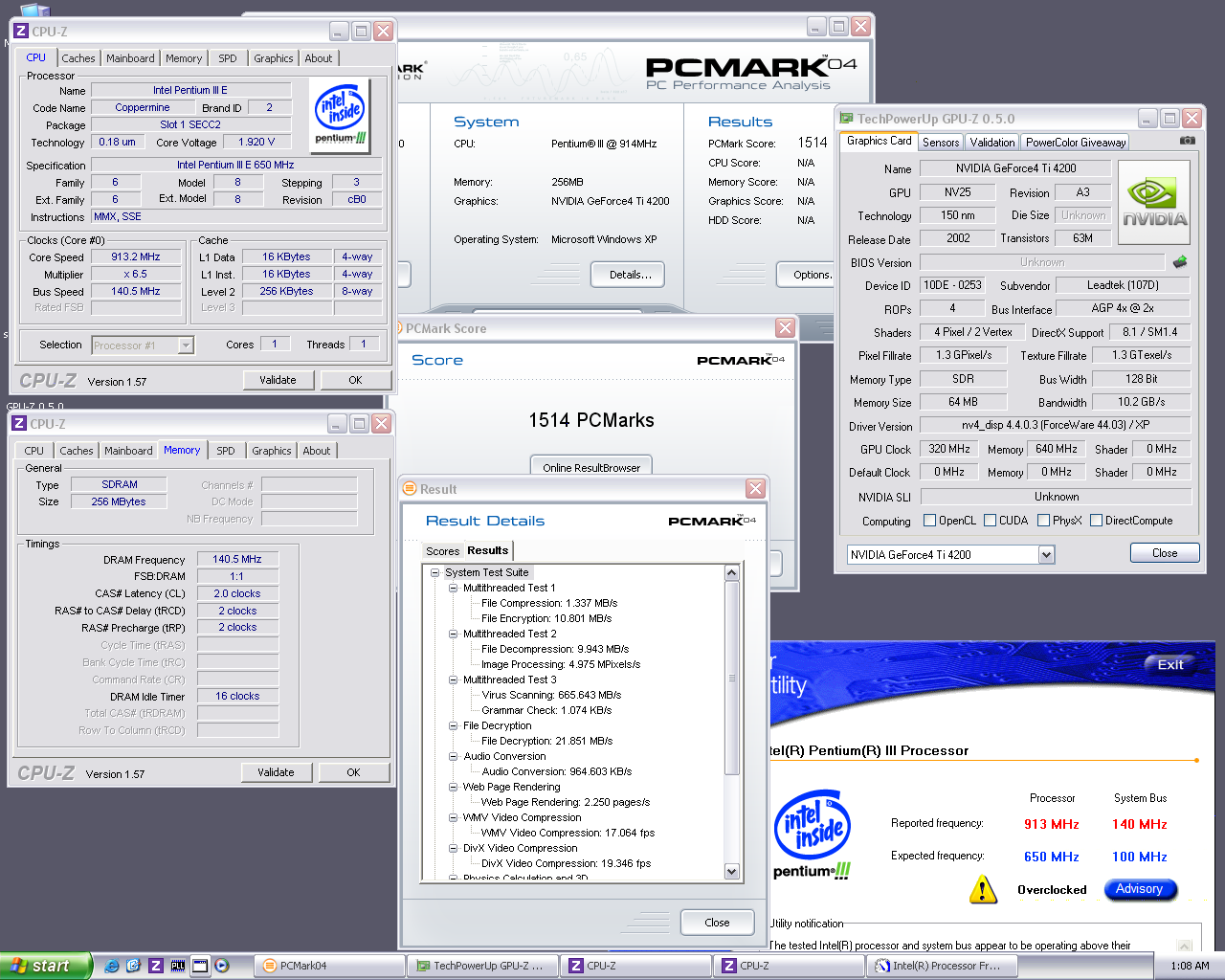Click Details button in PCMark04

[x=630, y=275]
